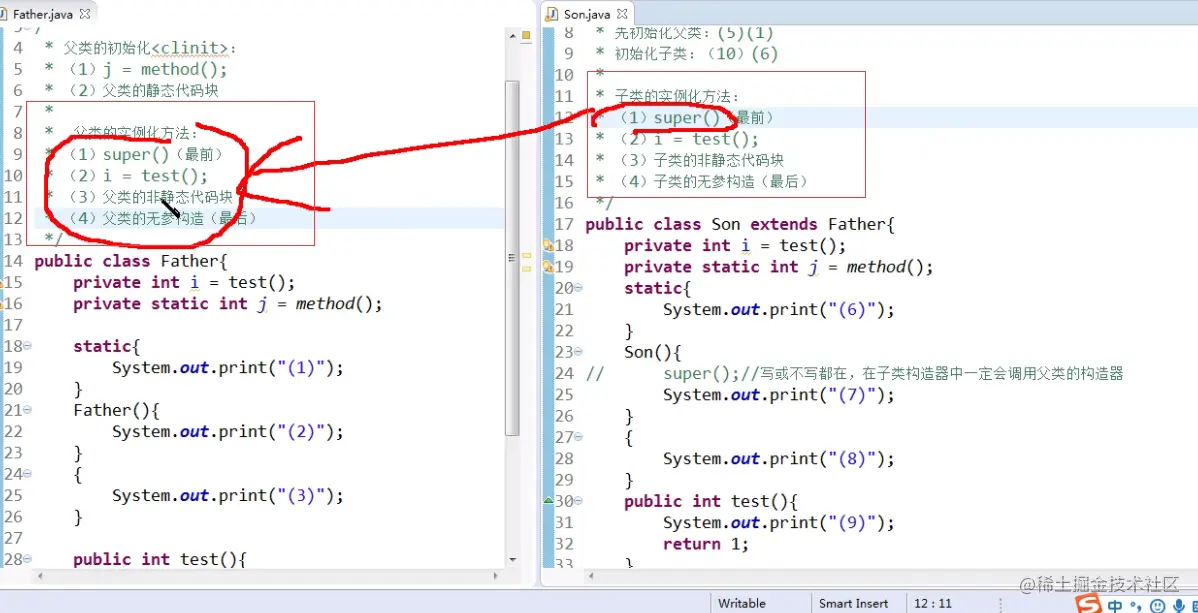This screenshot has width=1198, height=613.
Task: Click the print("(8)") statement in Son.java
Action: point(779,459)
